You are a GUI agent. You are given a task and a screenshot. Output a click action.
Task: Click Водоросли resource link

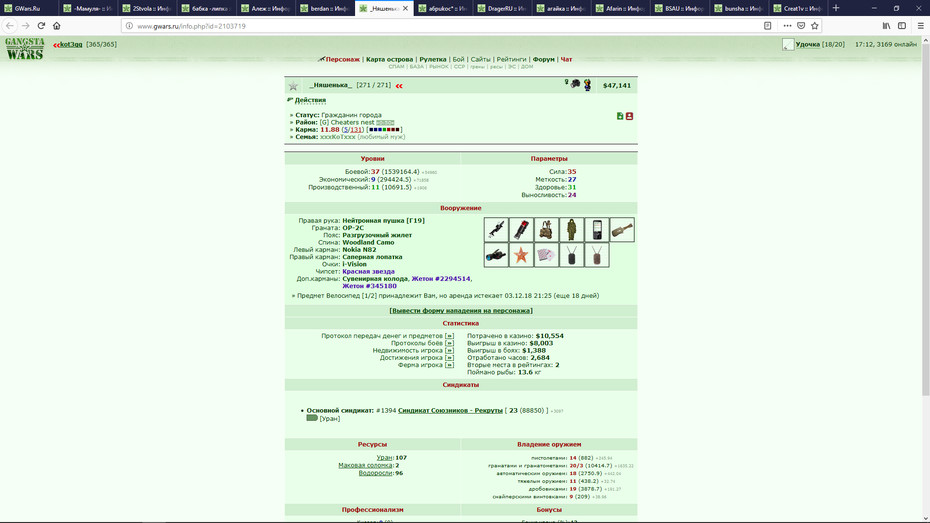[x=375, y=473]
